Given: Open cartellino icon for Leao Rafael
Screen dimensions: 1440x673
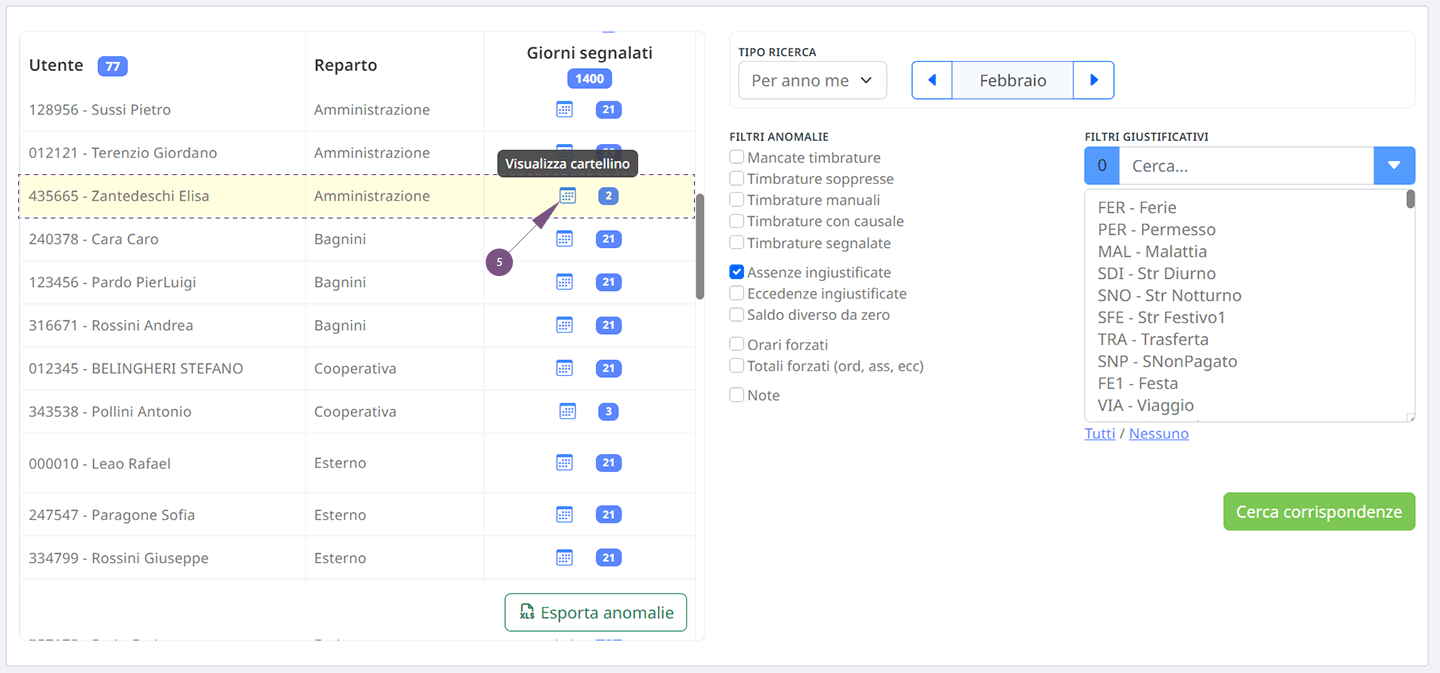Looking at the screenshot, I should point(564,463).
